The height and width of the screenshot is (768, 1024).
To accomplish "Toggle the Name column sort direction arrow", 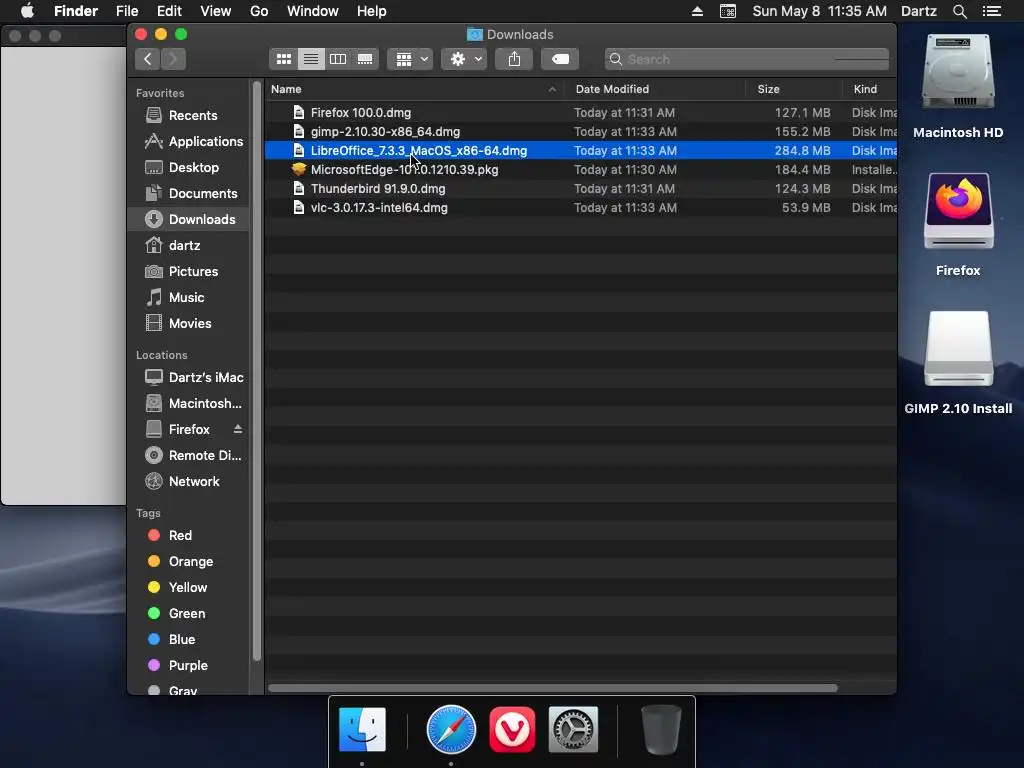I will (552, 89).
